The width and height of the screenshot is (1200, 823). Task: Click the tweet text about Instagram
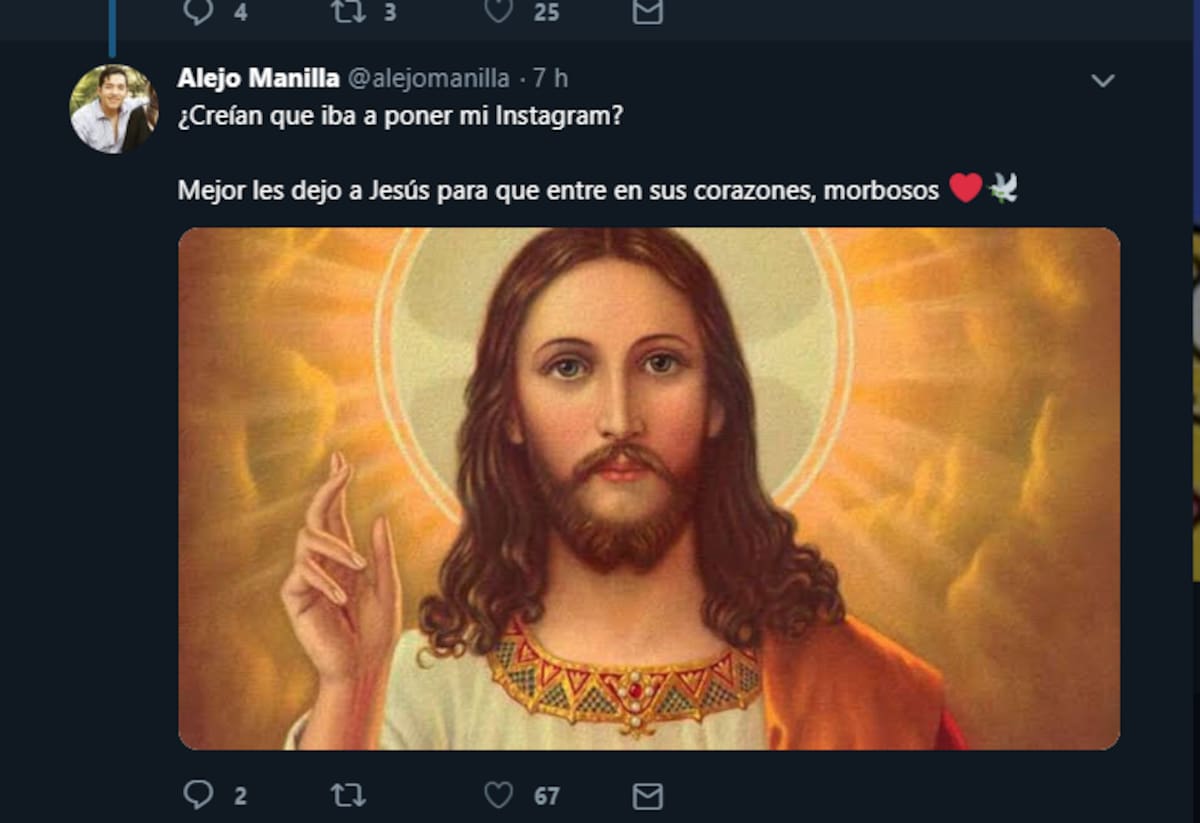[x=400, y=116]
